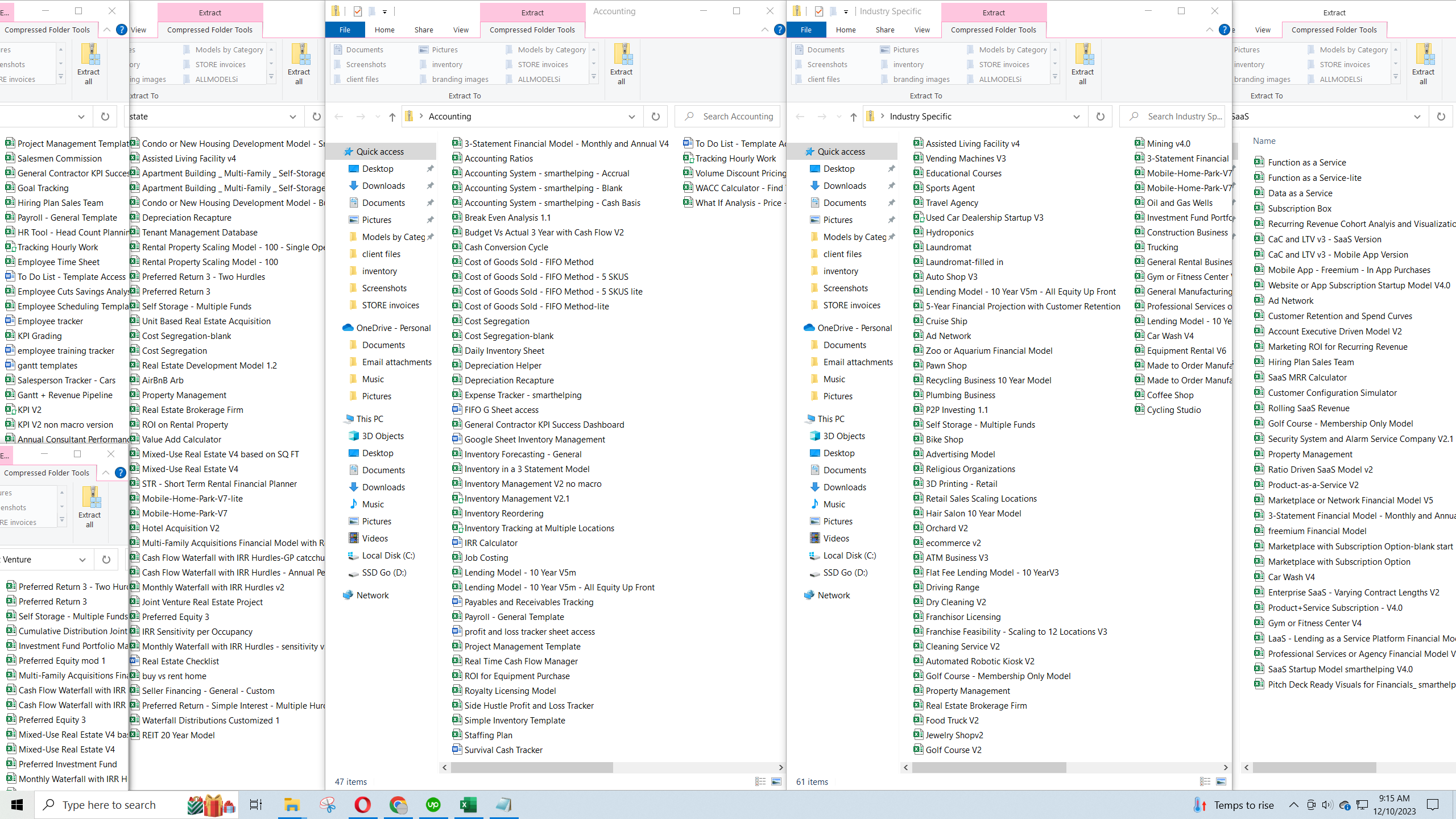Select Quick access in Accounting sidebar
Image resolution: width=1456 pixels, height=819 pixels.
380,151
